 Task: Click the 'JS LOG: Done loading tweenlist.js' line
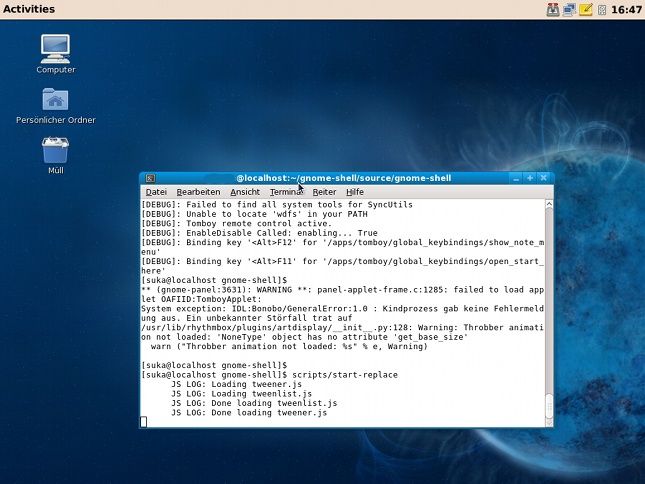tap(254, 403)
